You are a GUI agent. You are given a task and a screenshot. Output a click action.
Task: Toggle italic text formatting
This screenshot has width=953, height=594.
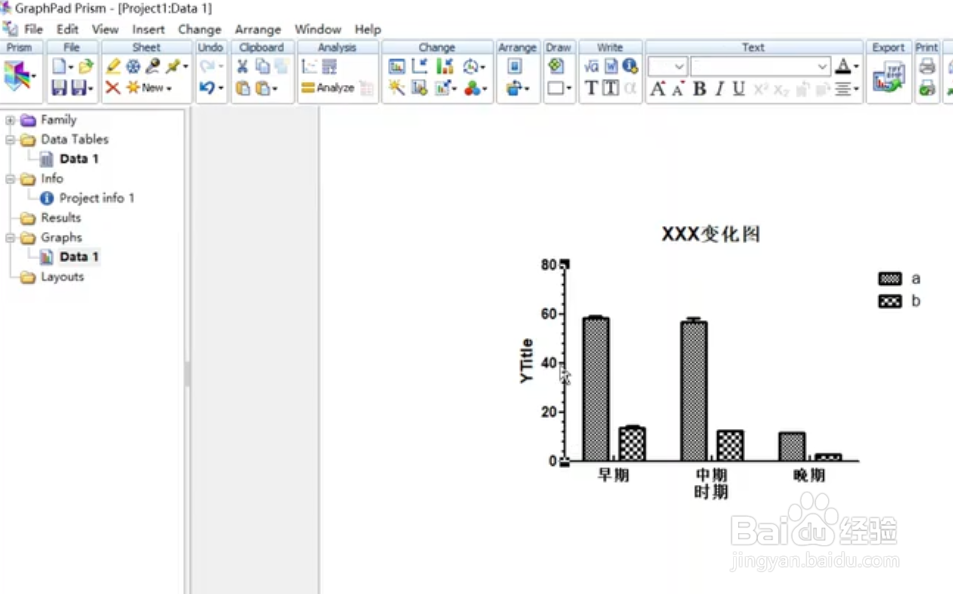(719, 89)
